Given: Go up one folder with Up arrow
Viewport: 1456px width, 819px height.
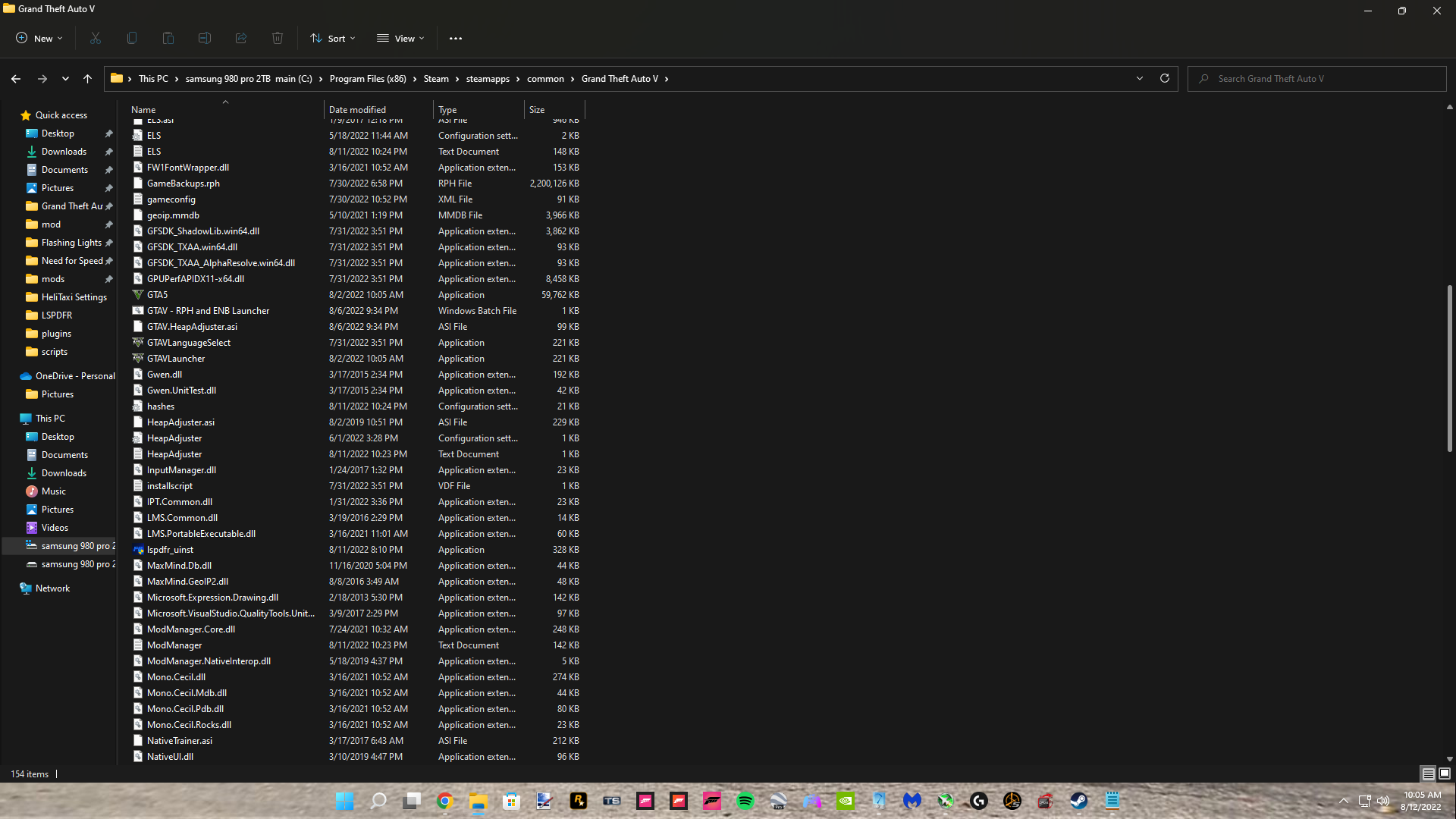Looking at the screenshot, I should click(x=87, y=78).
